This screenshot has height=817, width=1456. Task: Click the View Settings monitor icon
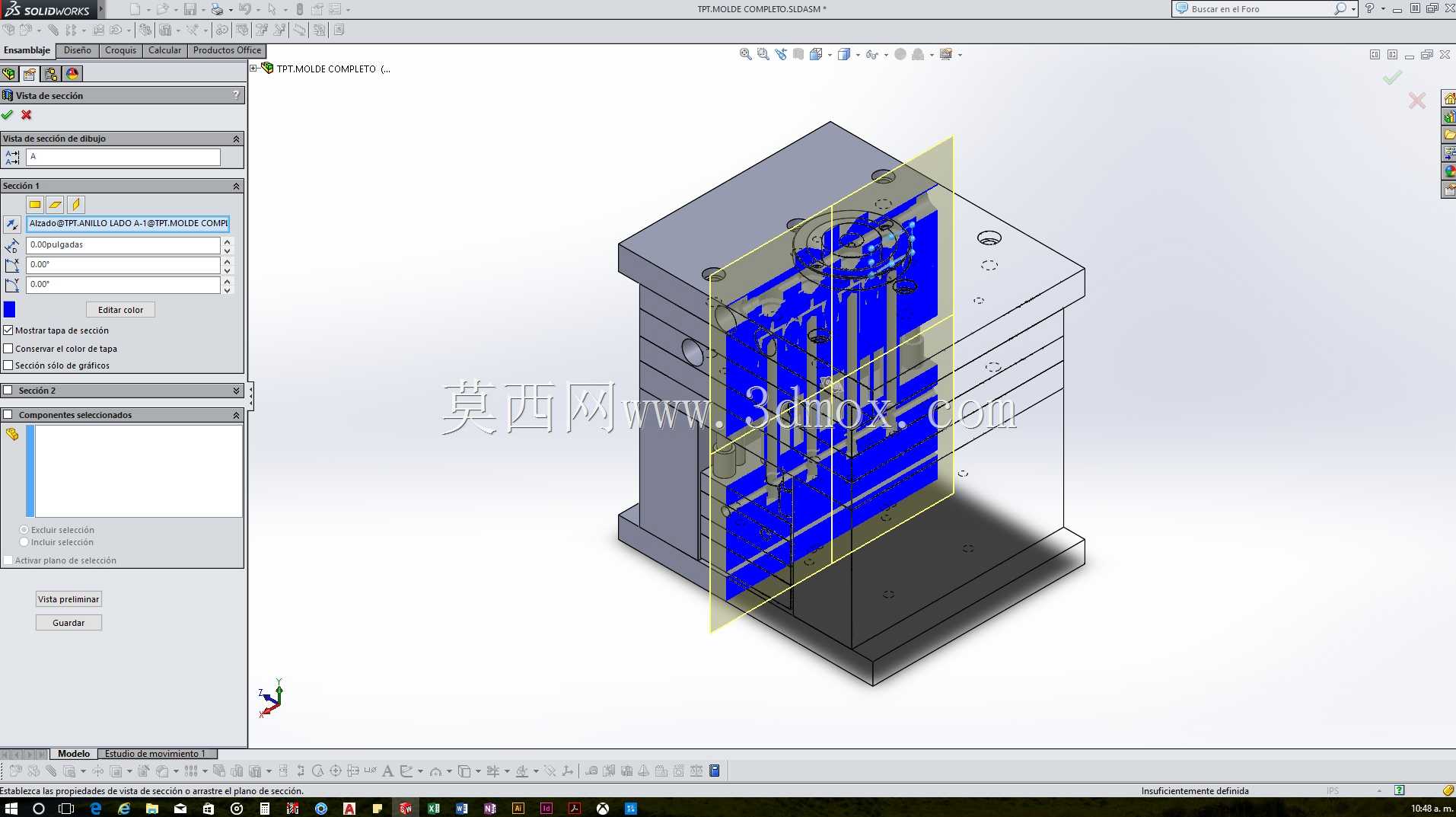[x=946, y=54]
